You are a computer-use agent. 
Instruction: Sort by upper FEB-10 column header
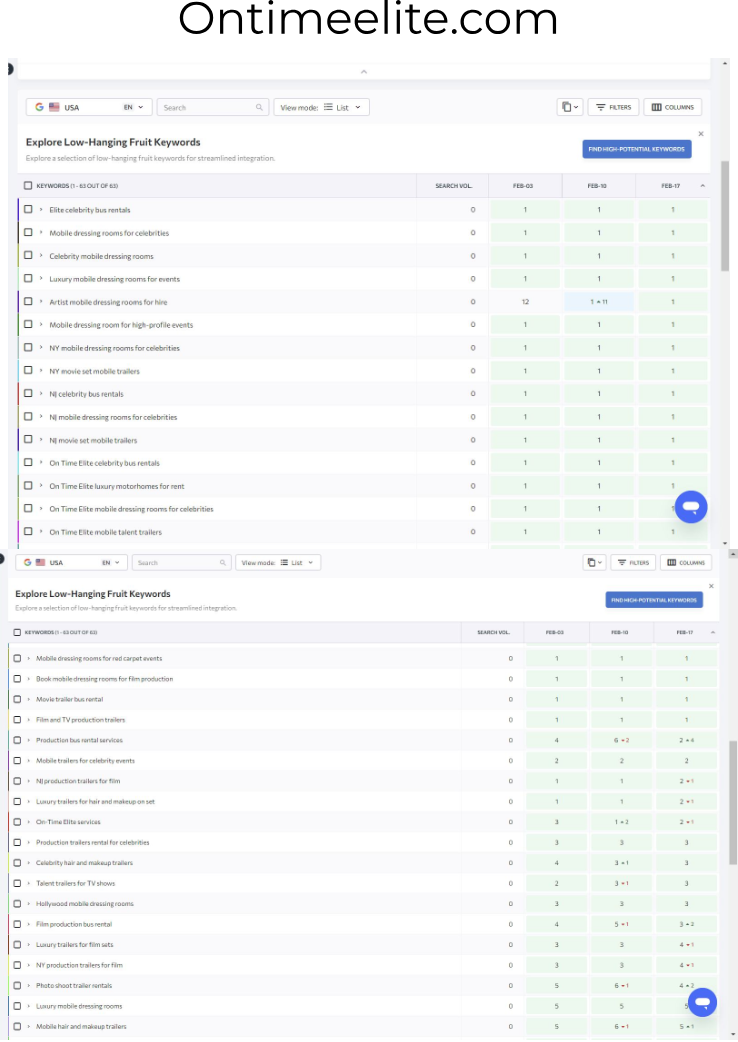click(x=597, y=185)
